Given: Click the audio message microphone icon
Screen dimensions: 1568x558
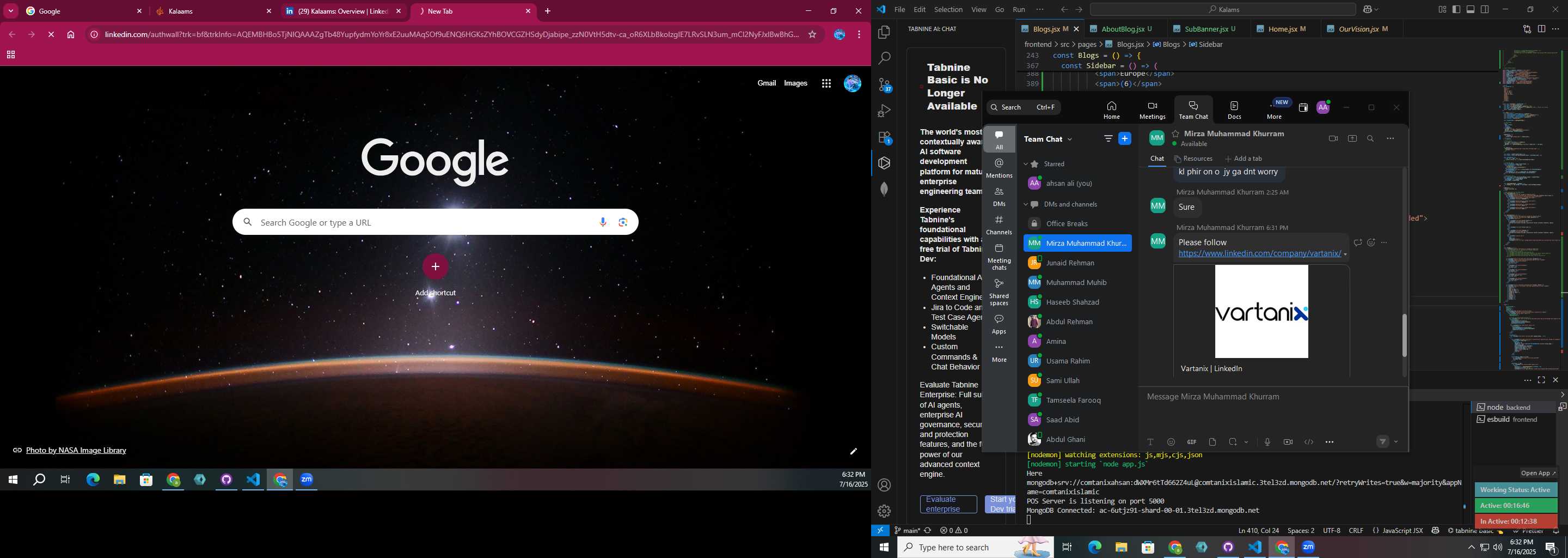Looking at the screenshot, I should (1267, 442).
